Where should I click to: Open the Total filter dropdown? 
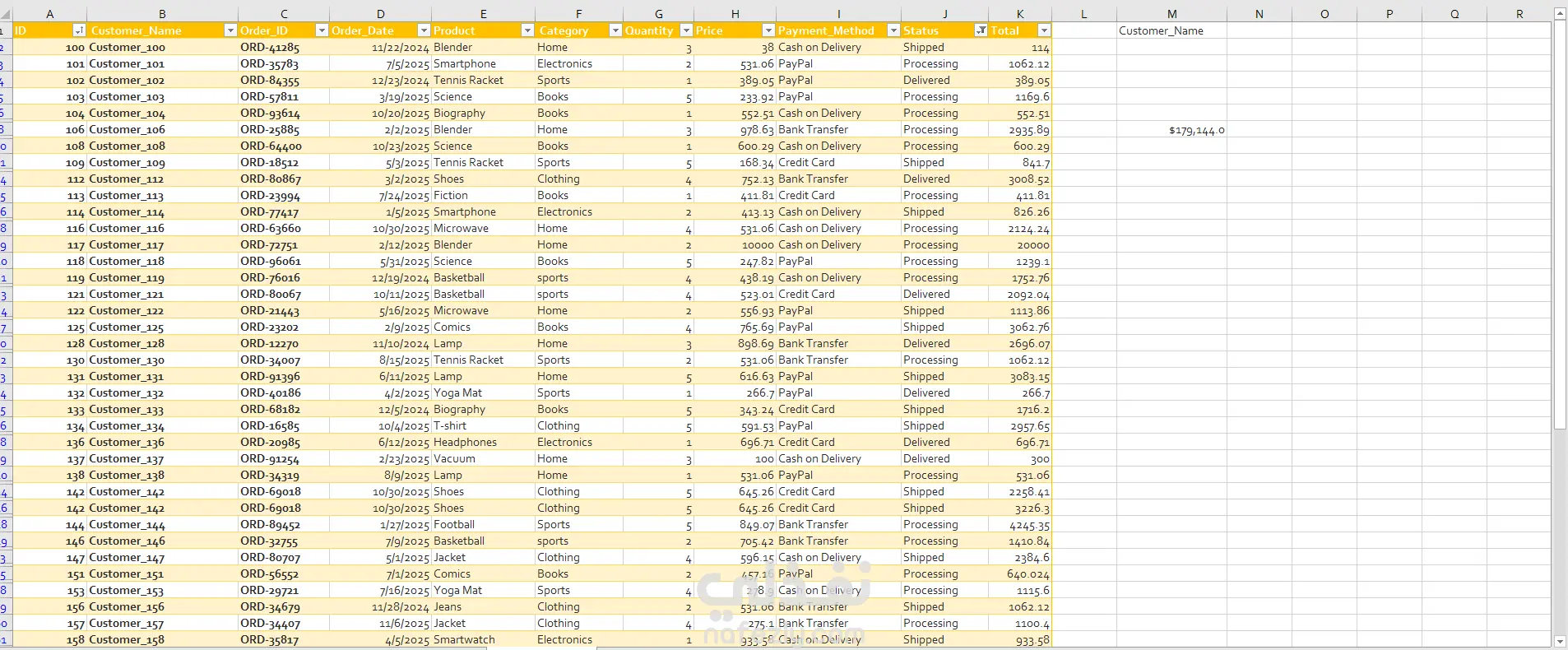[1044, 30]
